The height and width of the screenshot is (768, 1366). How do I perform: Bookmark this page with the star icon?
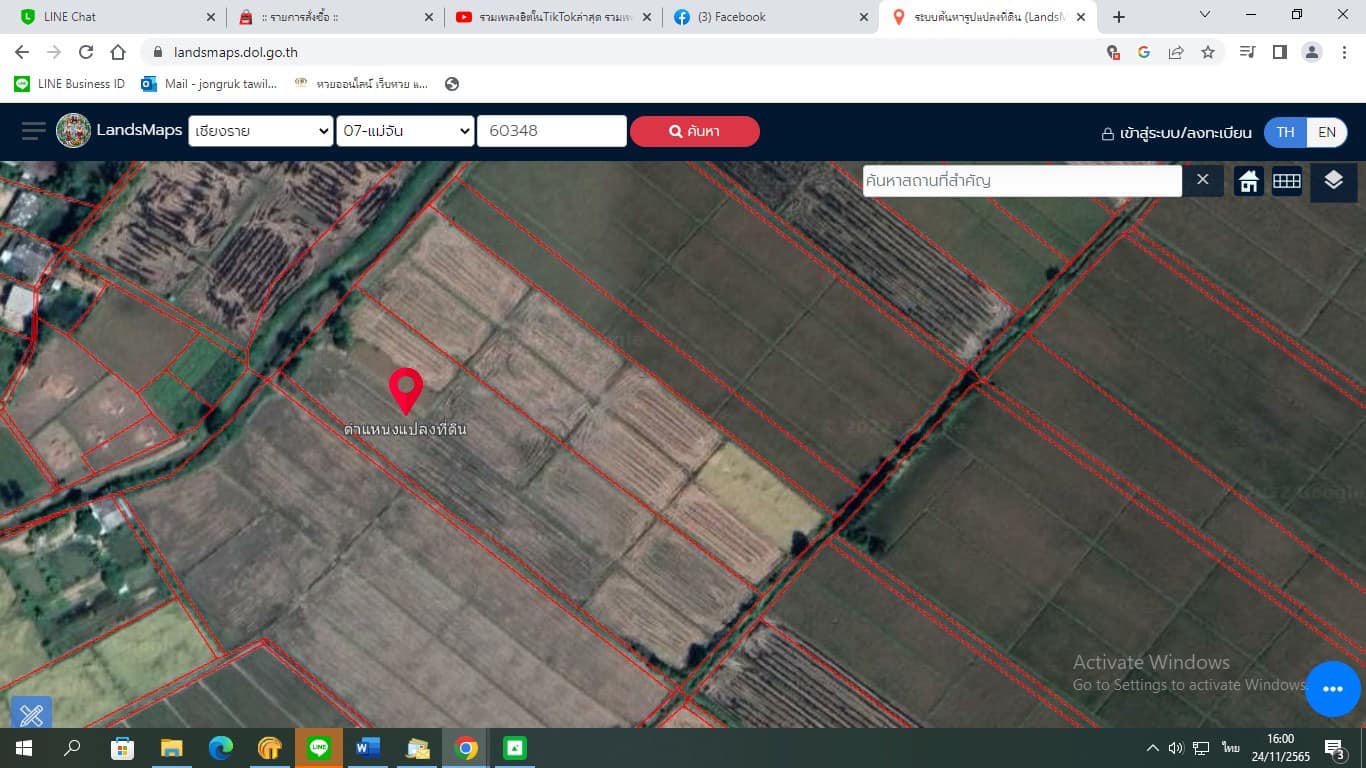tap(1208, 52)
